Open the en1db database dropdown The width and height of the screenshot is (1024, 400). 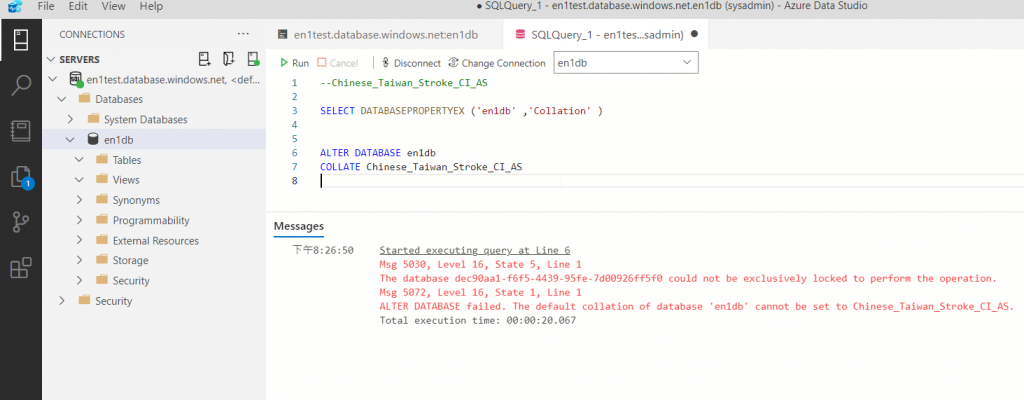[626, 63]
